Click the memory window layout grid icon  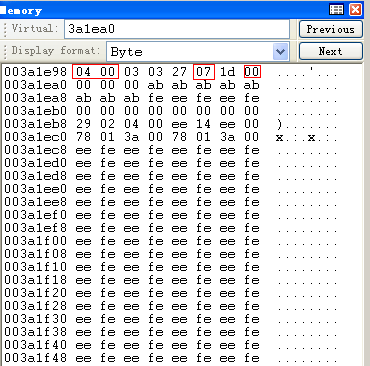(x=336, y=10)
